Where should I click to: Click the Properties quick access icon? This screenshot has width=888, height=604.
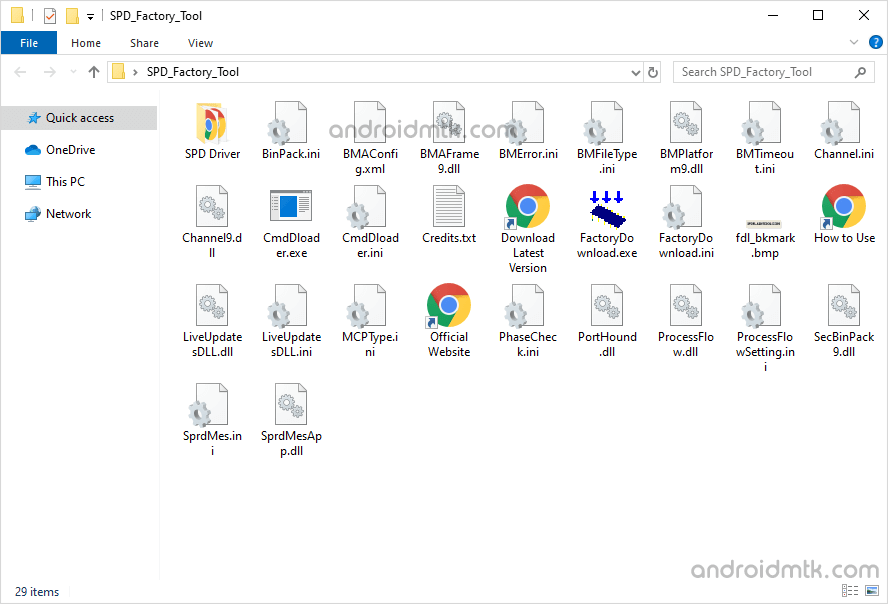pyautogui.click(x=50, y=16)
